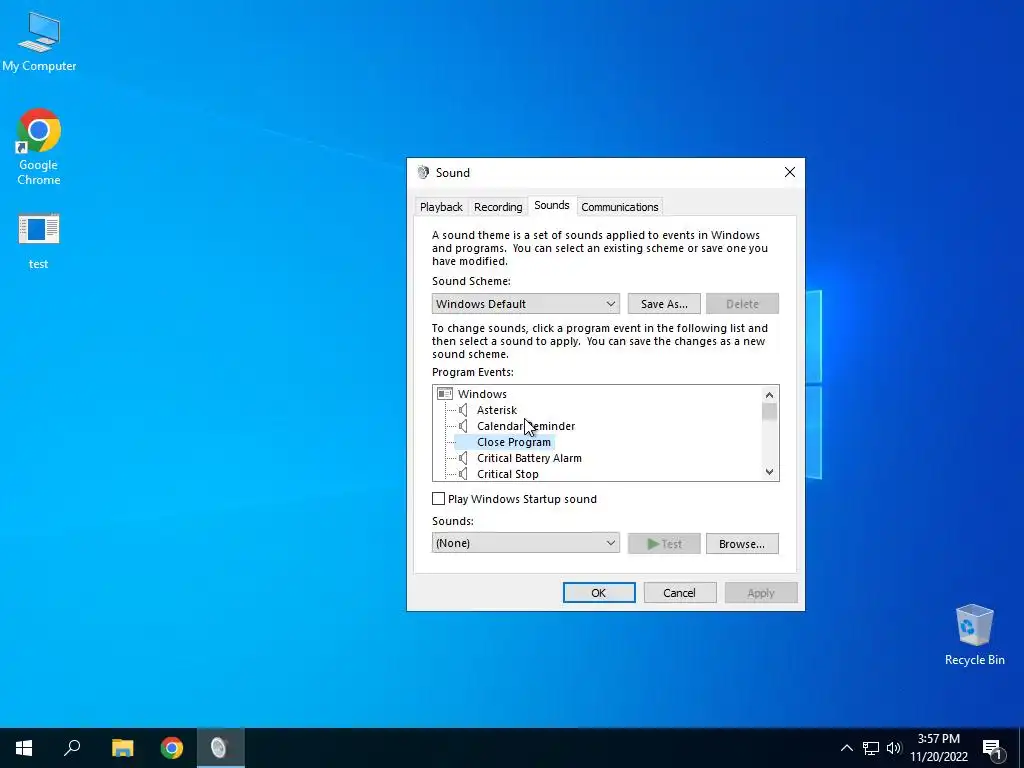Select the Windows tree root item
The height and width of the screenshot is (768, 1024).
(x=482, y=394)
